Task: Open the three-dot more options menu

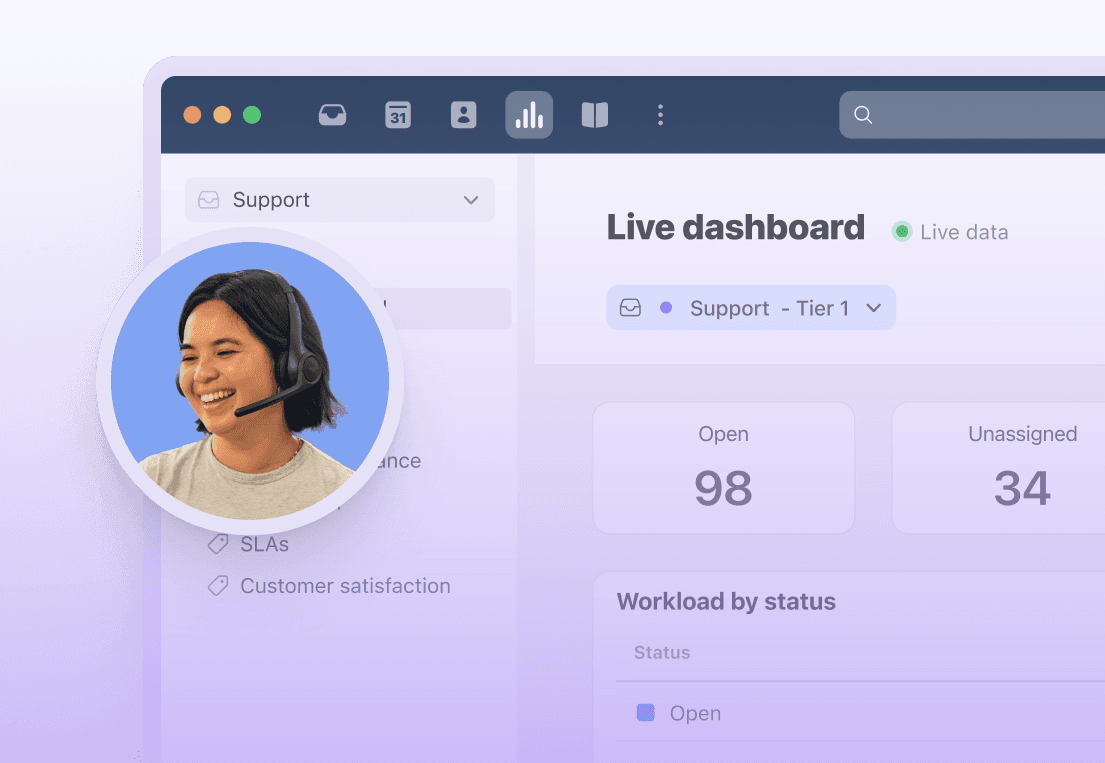Action: pyautogui.click(x=660, y=115)
